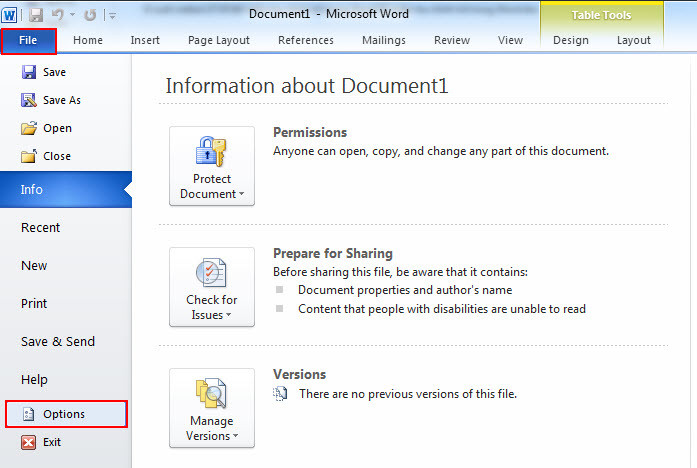Click the Table Tools contextual header
This screenshot has height=468, width=697.
[x=601, y=15]
